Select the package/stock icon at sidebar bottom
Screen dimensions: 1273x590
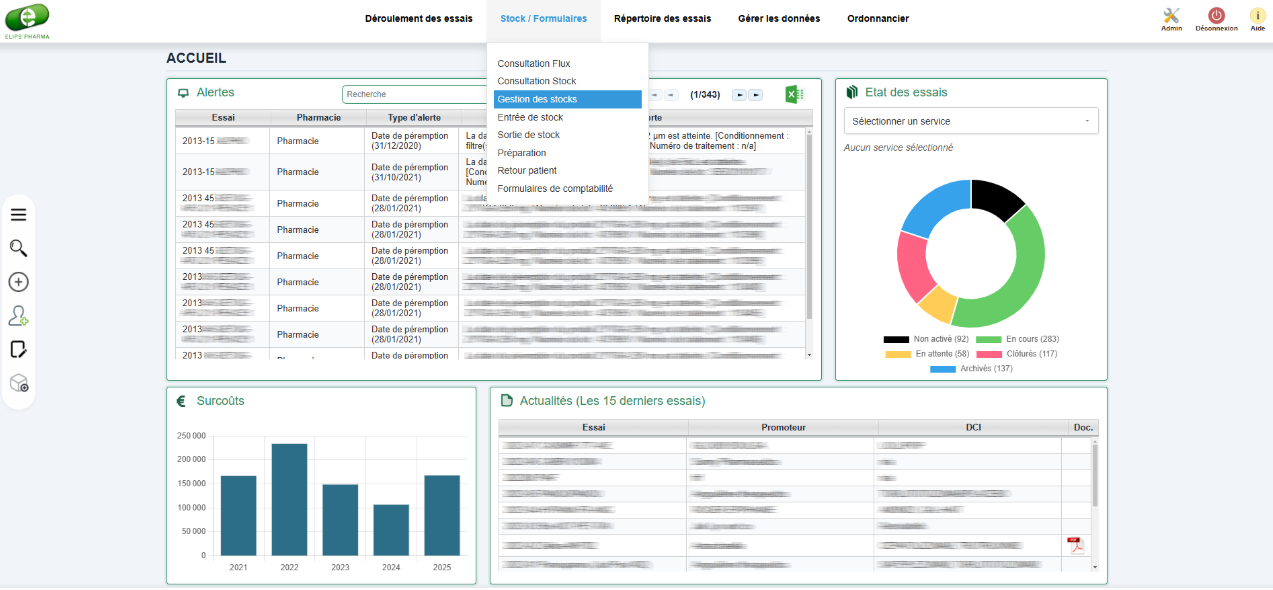(18, 383)
